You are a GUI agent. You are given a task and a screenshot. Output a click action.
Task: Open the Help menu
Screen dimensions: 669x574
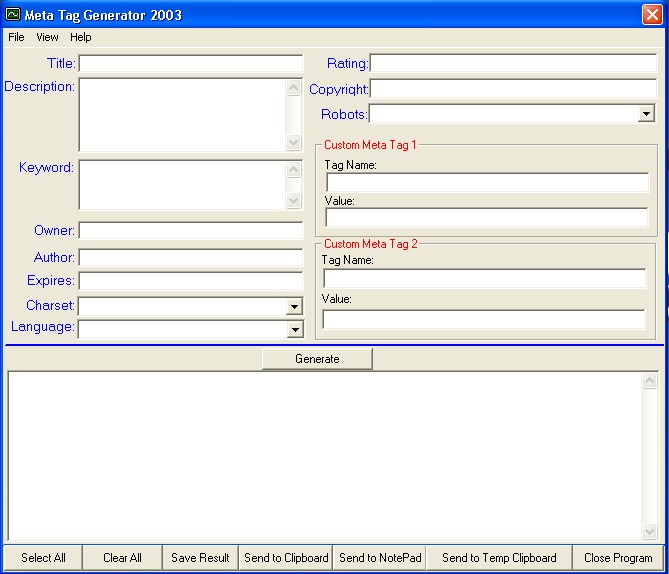click(x=81, y=37)
